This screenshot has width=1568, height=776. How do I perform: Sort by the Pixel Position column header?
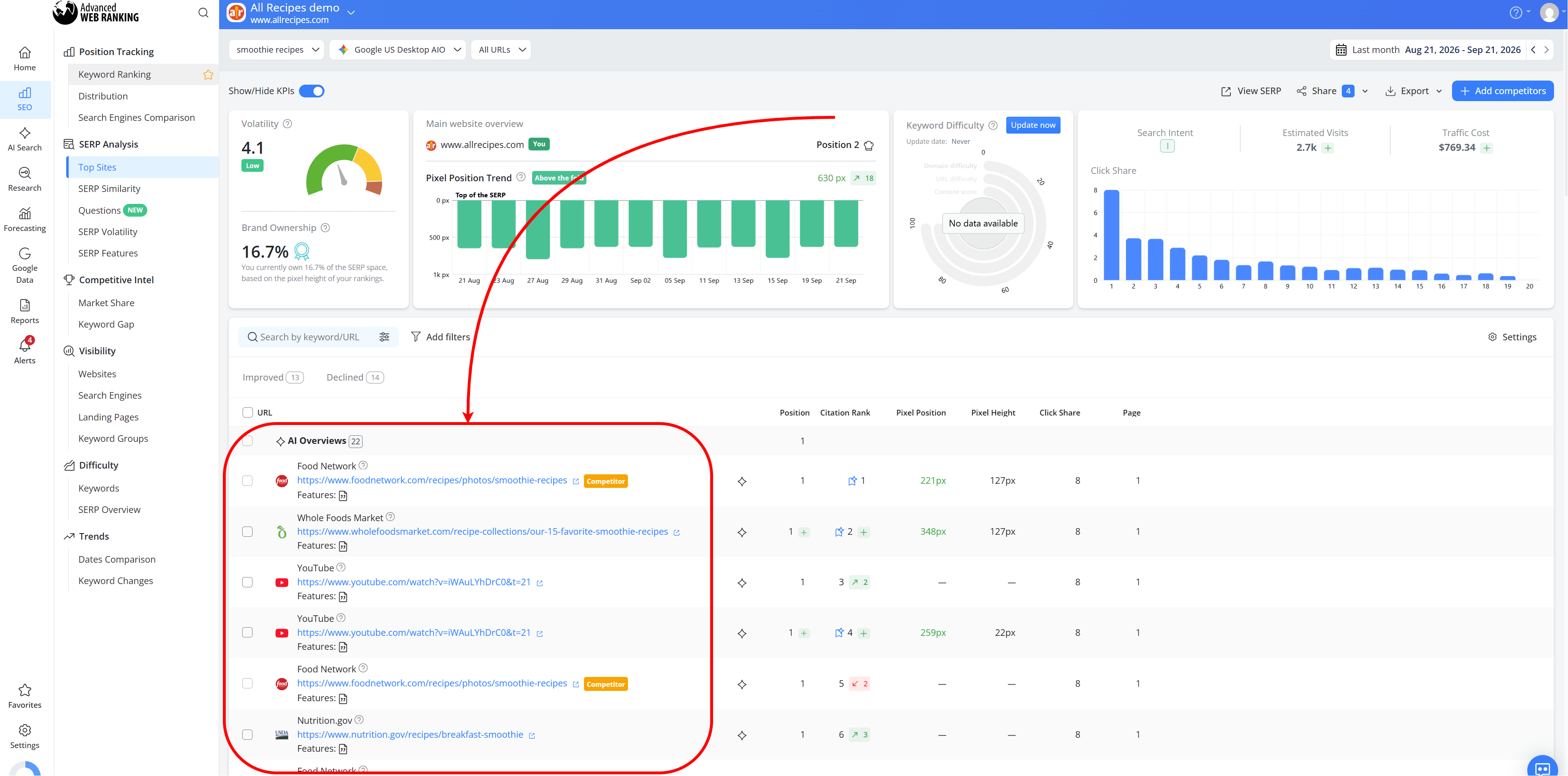(920, 413)
